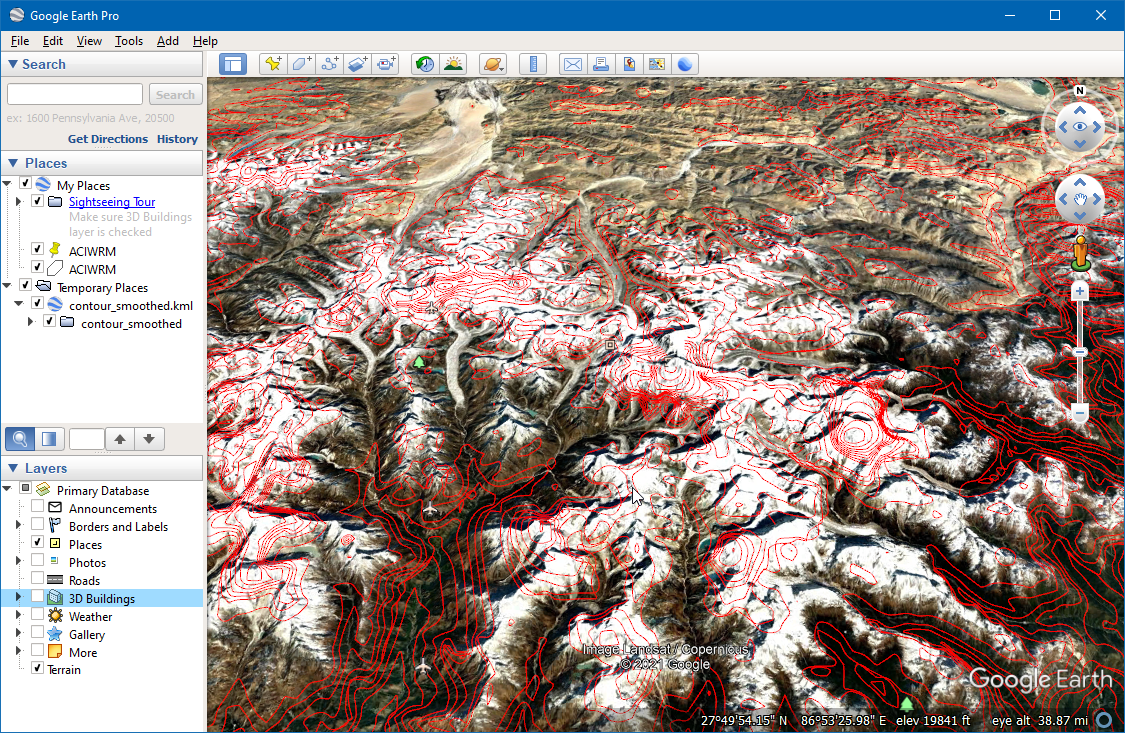This screenshot has height=733, width=1125.
Task: Open the Show Ruler tool
Action: (533, 64)
